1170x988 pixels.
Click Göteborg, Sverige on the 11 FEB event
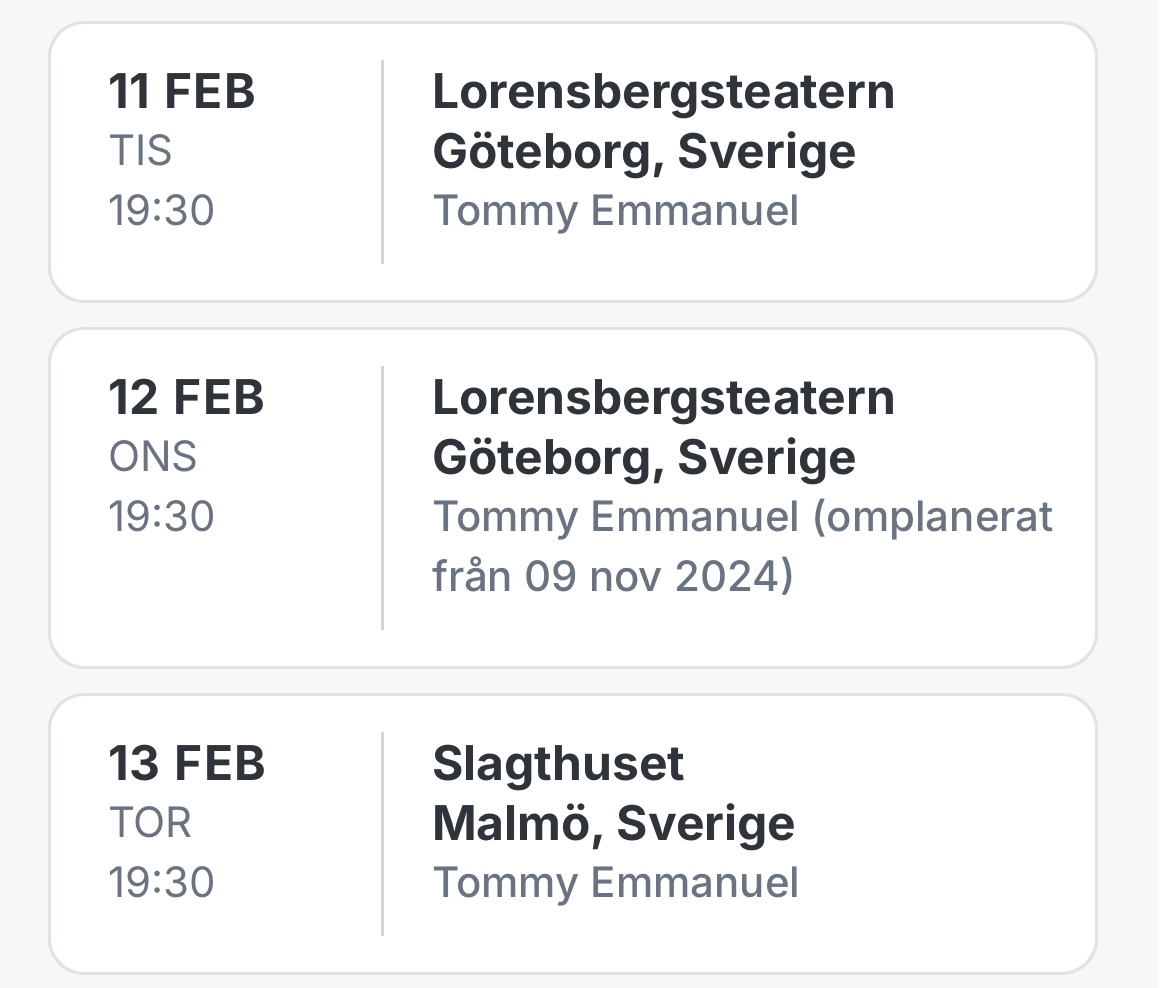[x=644, y=152]
